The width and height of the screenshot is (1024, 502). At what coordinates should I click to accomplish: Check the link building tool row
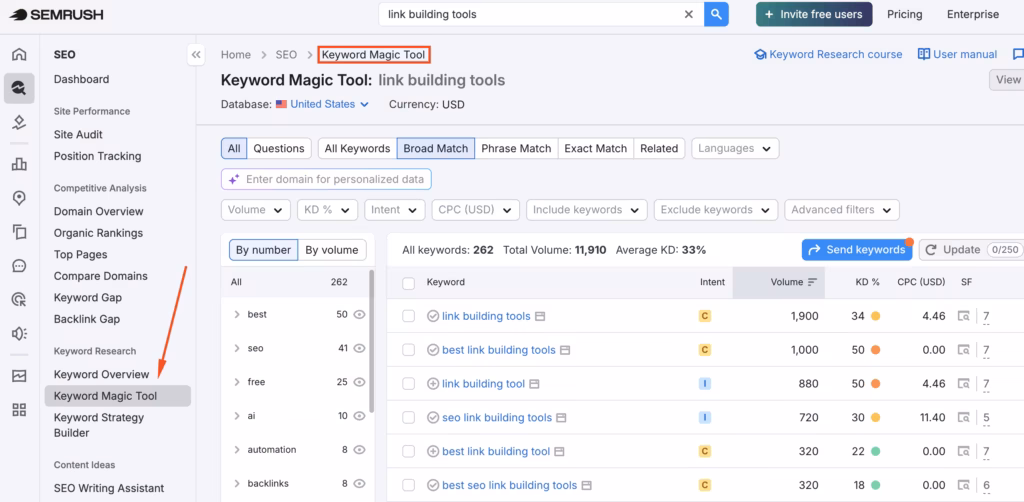(x=409, y=384)
